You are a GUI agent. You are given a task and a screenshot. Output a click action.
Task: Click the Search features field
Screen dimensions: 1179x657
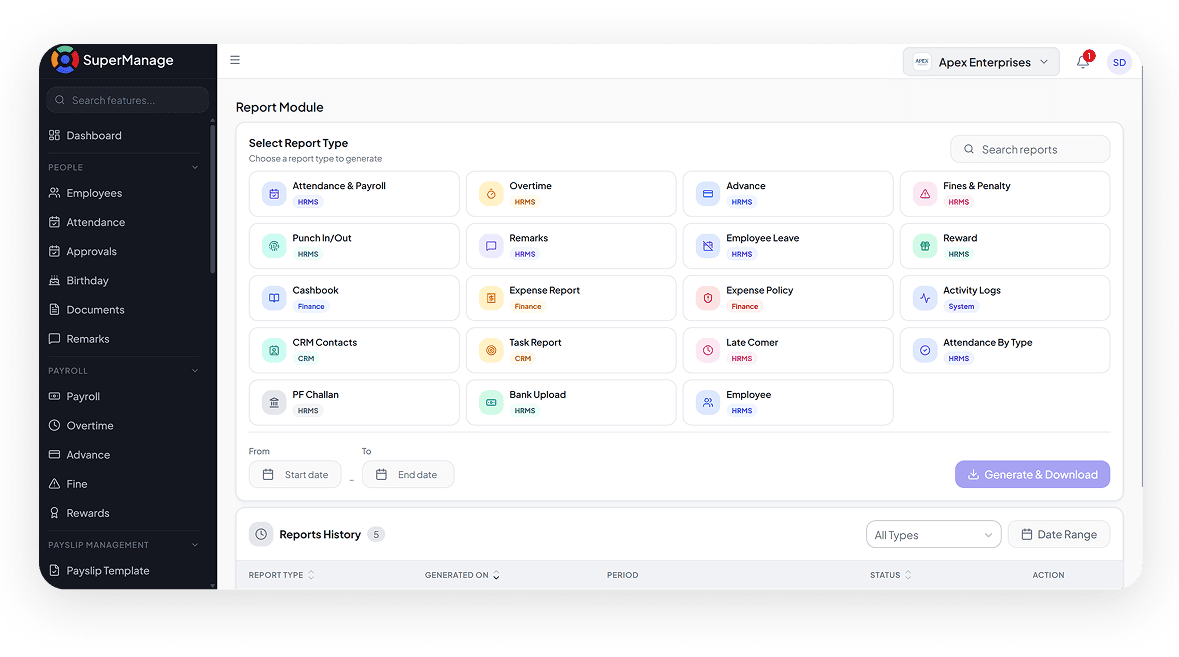point(128,100)
